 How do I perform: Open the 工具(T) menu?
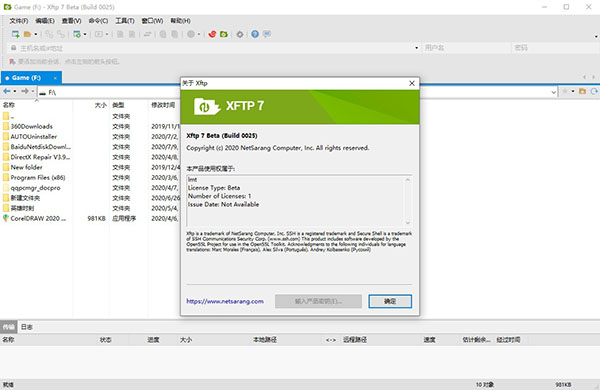click(125, 21)
